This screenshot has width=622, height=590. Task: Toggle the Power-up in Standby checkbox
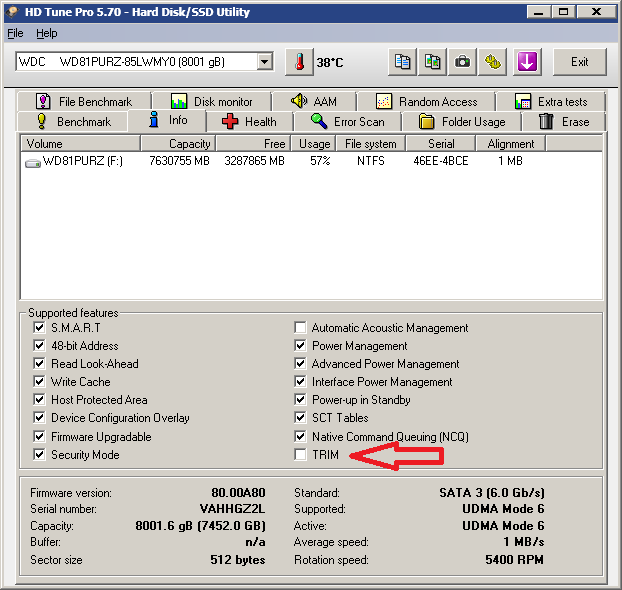tap(300, 400)
